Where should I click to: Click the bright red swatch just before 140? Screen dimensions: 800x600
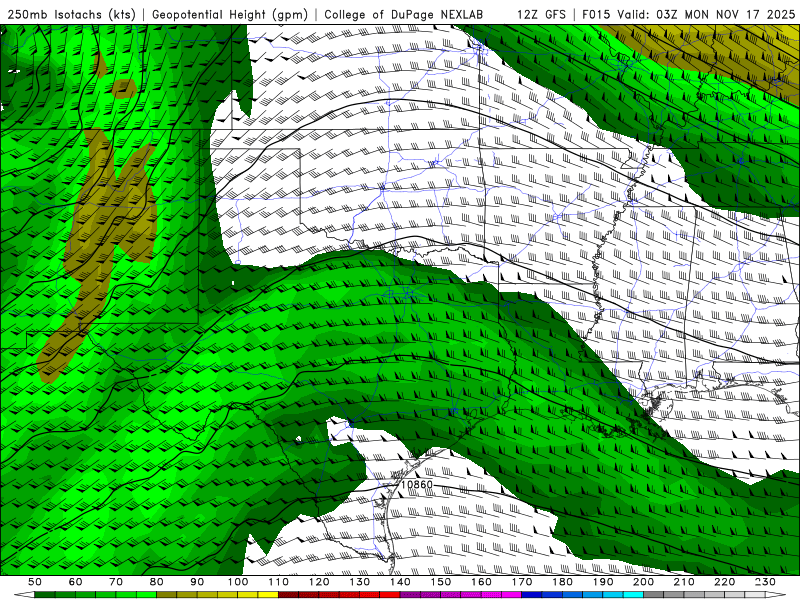390,594
